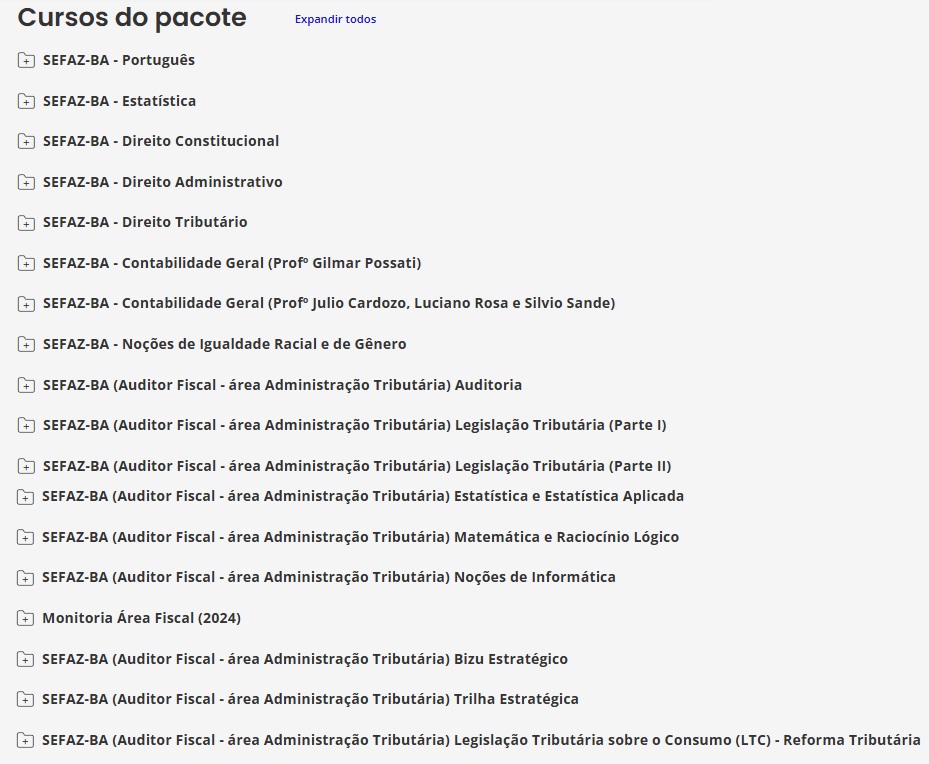Click the Expandir todos link
This screenshot has height=764, width=929.
[335, 19]
